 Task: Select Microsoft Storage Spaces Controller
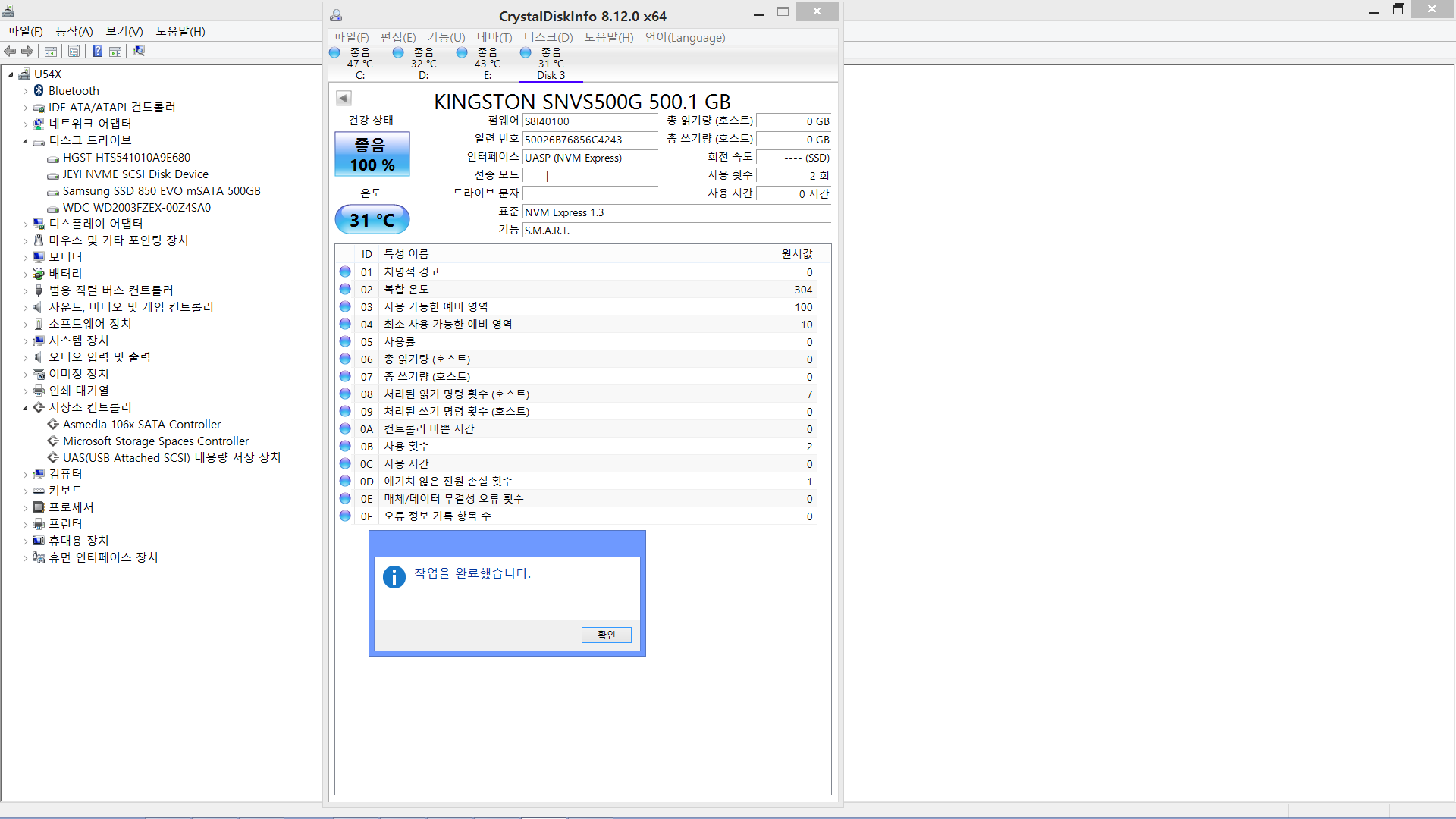155,441
